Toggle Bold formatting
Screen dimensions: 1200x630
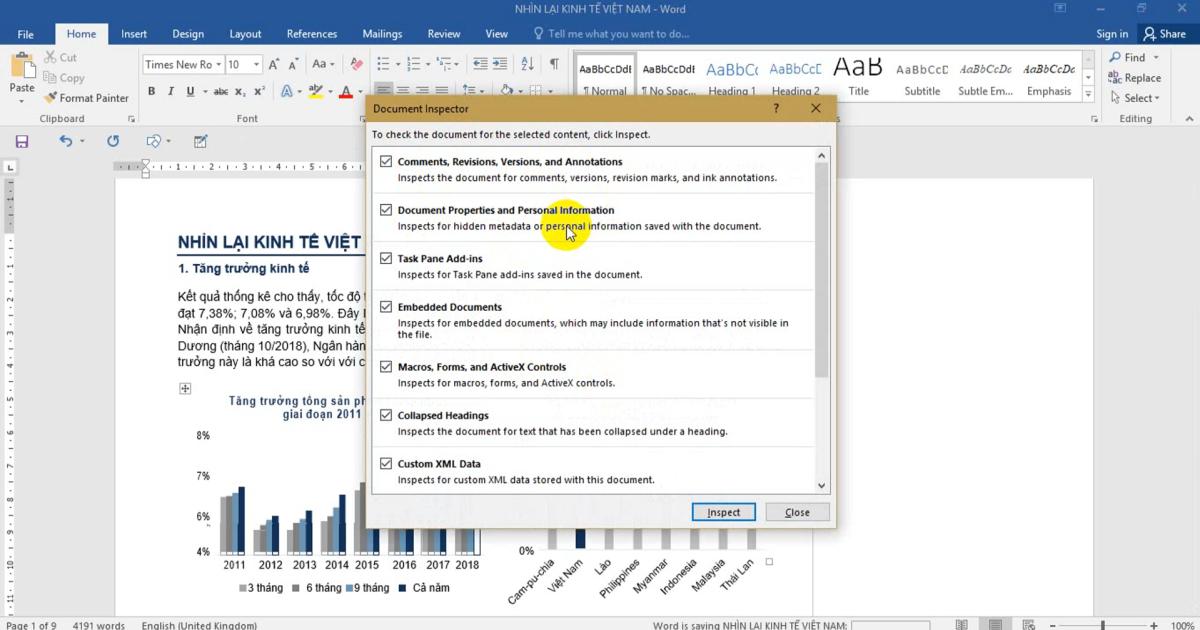(152, 92)
